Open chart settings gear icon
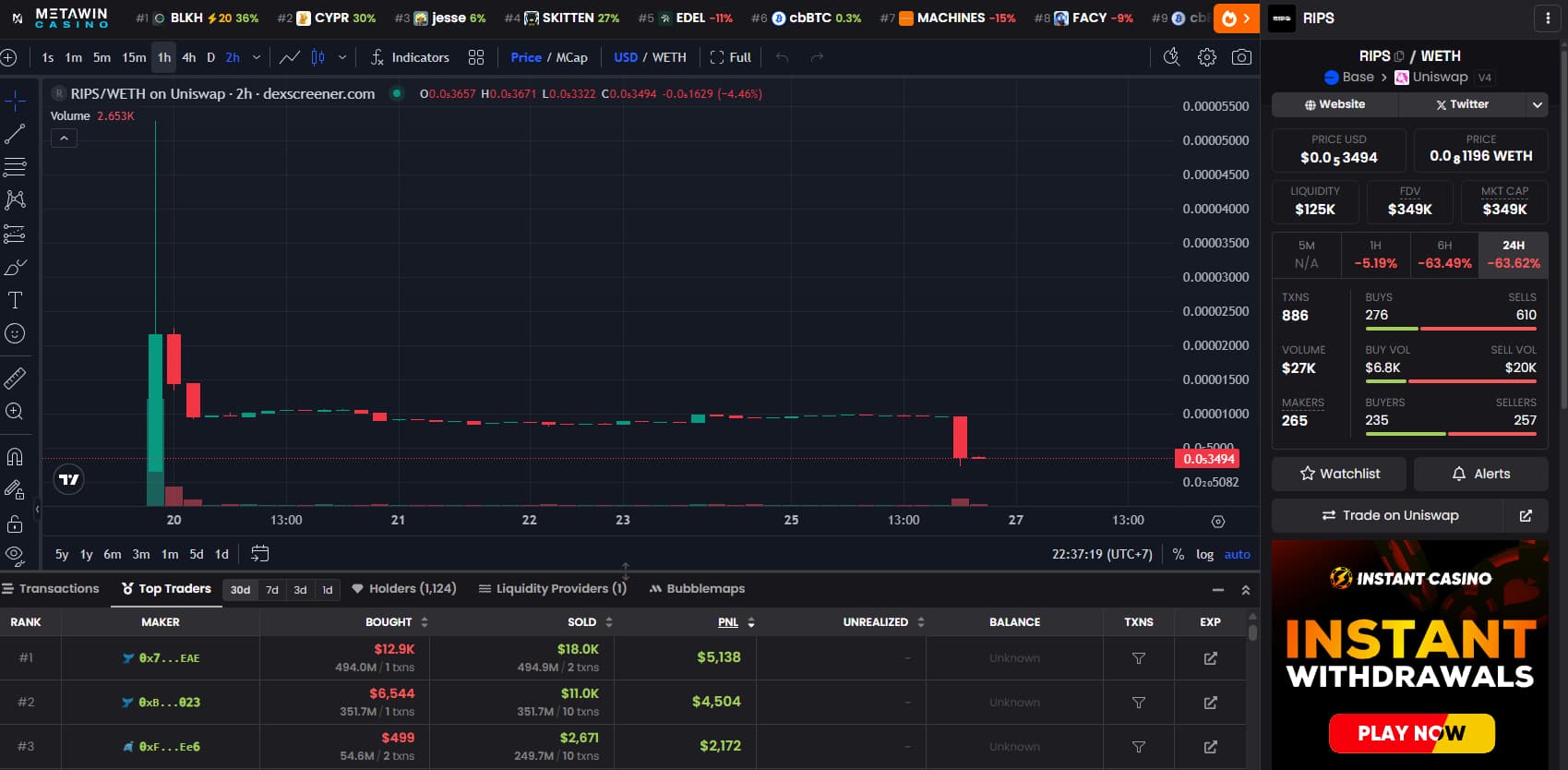 tap(1206, 57)
